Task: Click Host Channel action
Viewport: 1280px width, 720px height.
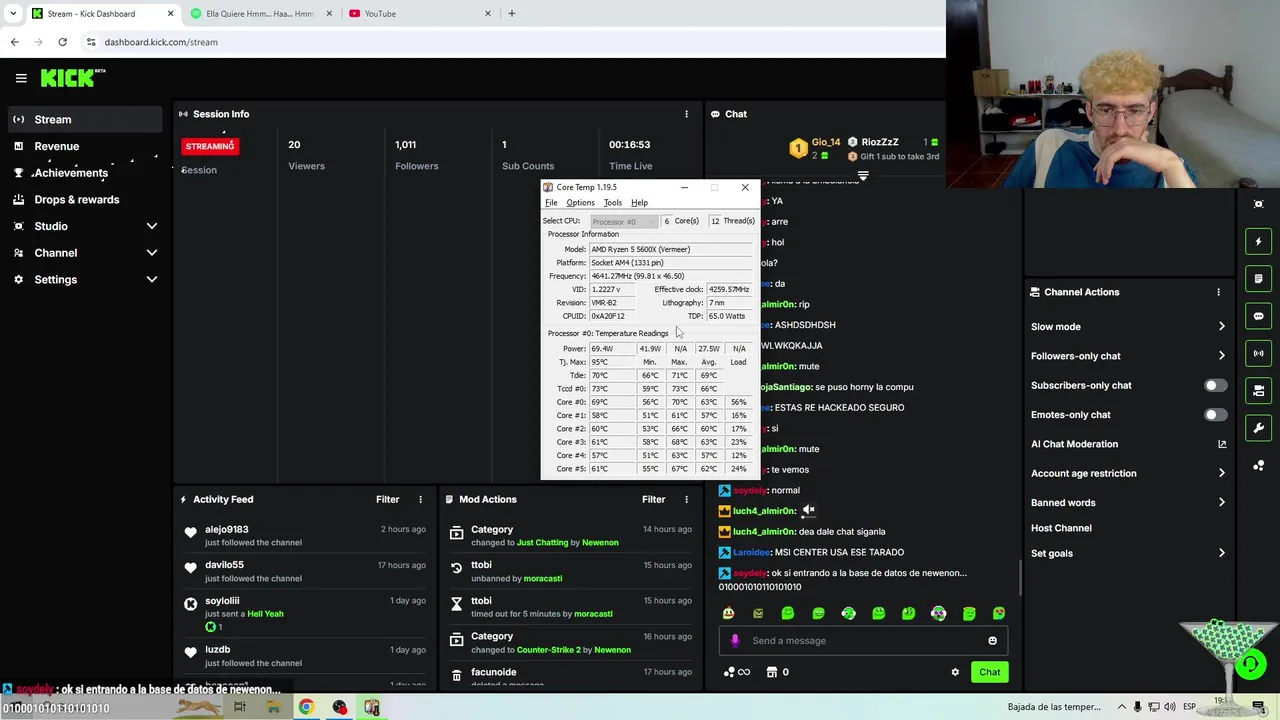Action: [x=1061, y=528]
